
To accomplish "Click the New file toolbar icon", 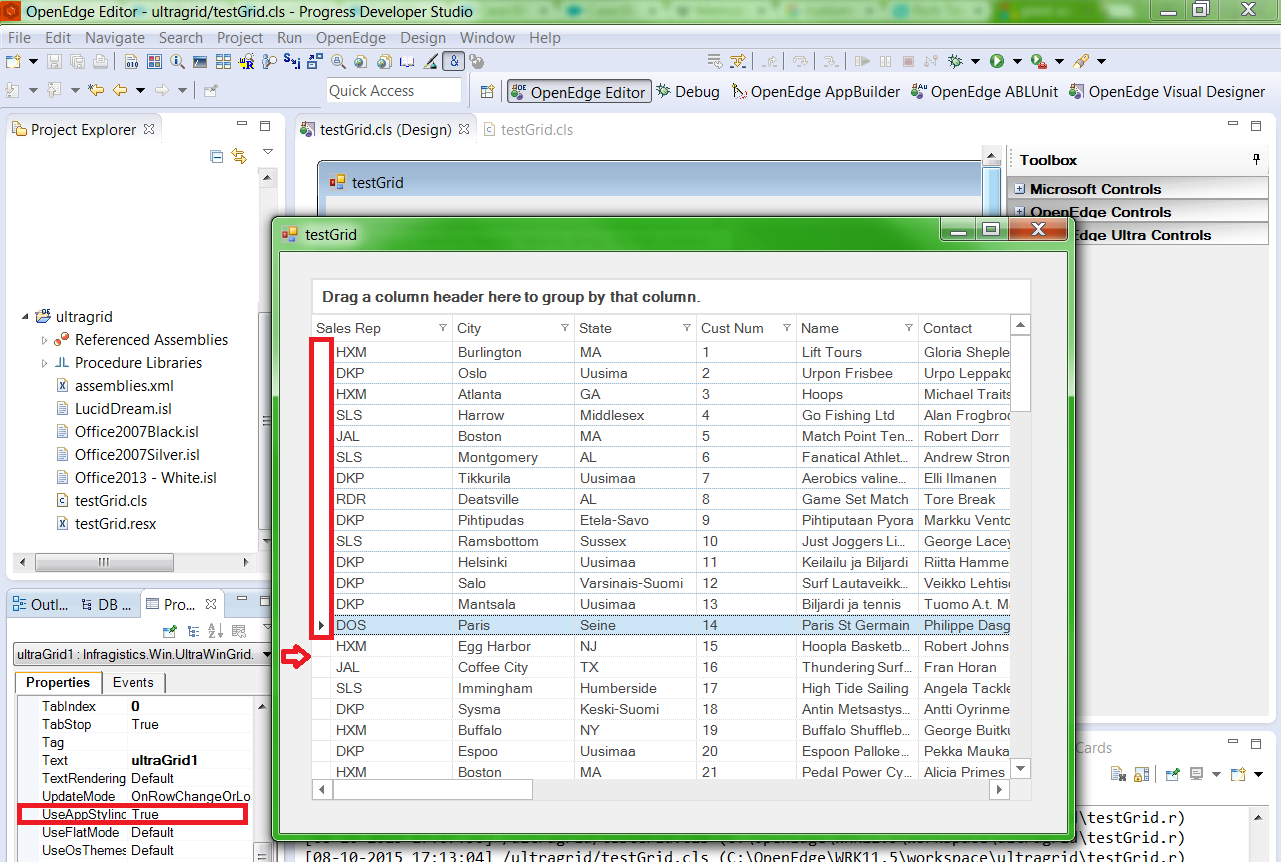I will point(12,61).
